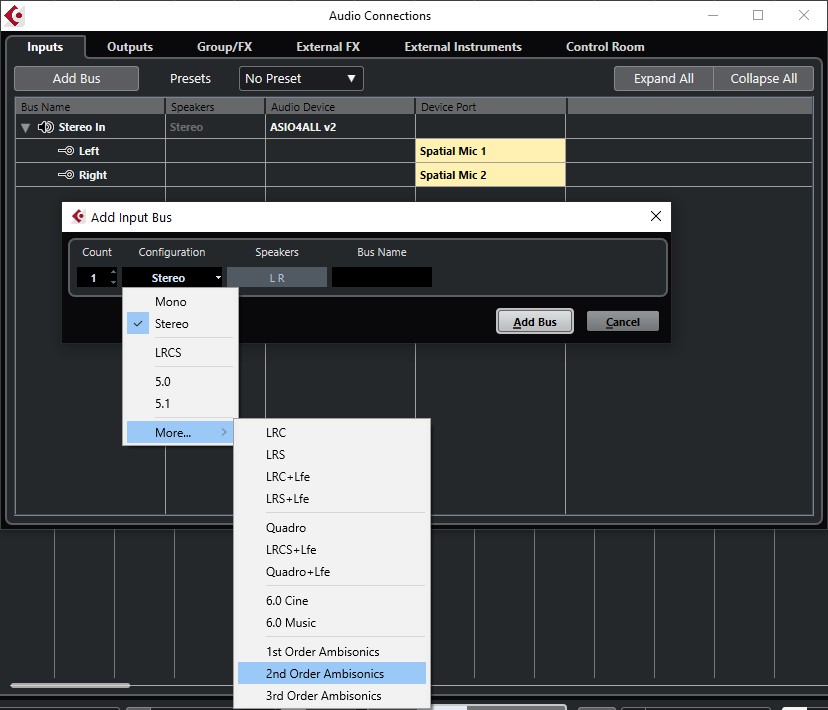Screen dimensions: 828x710
Task: Collapse the Stereo In bus tree
Action: coord(25,128)
